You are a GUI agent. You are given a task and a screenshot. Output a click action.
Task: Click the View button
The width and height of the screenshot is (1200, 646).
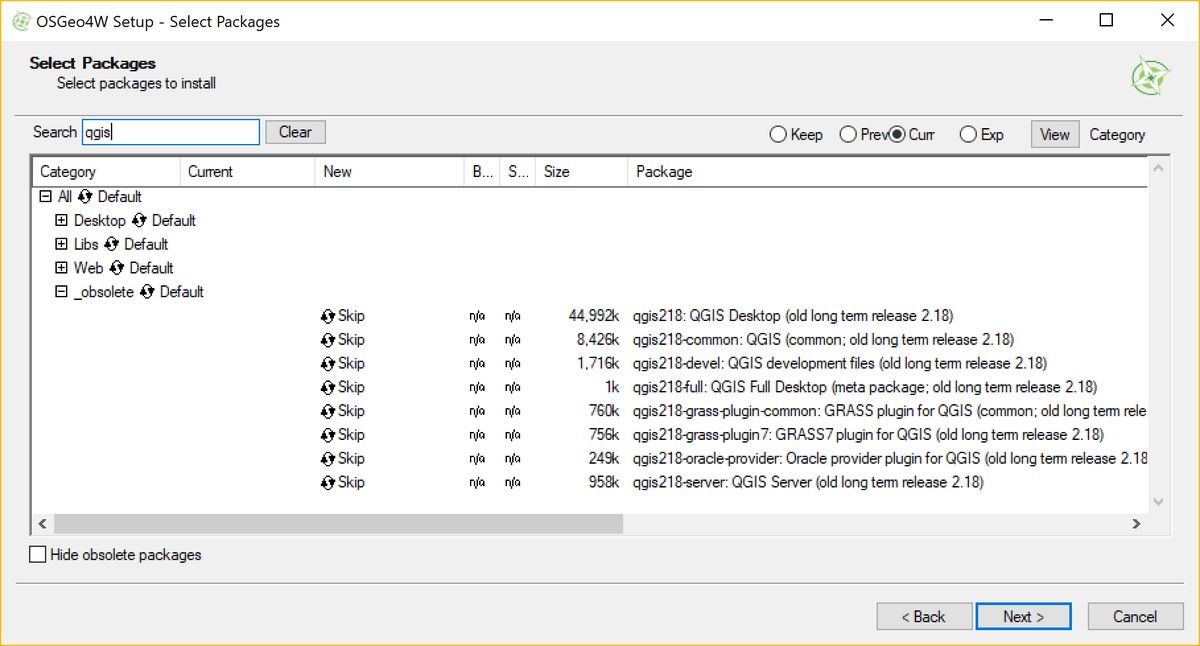pyautogui.click(x=1055, y=135)
